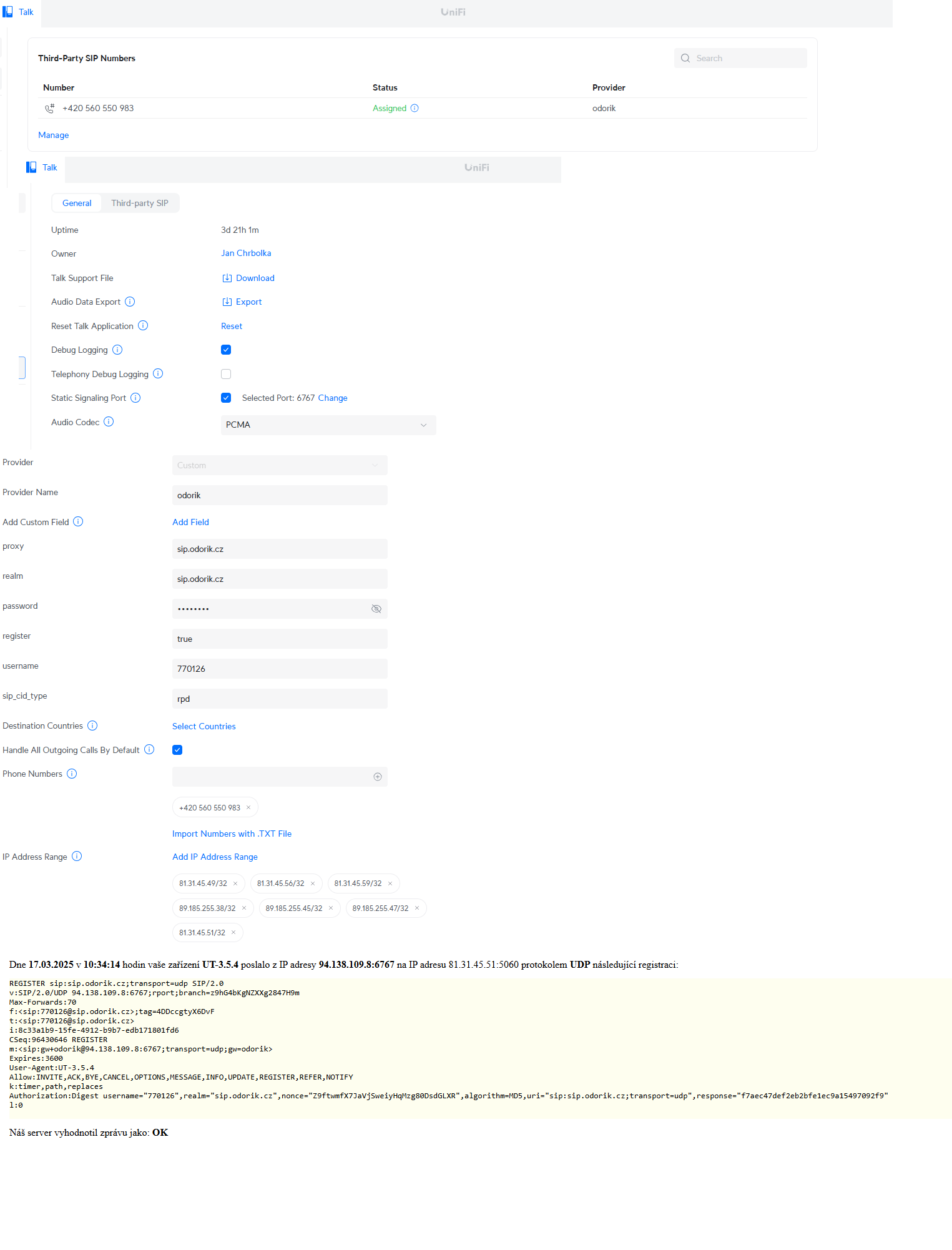Show info for Handle All Outgoing Calls
Viewport: 952px width, 1250px height.
point(149,749)
